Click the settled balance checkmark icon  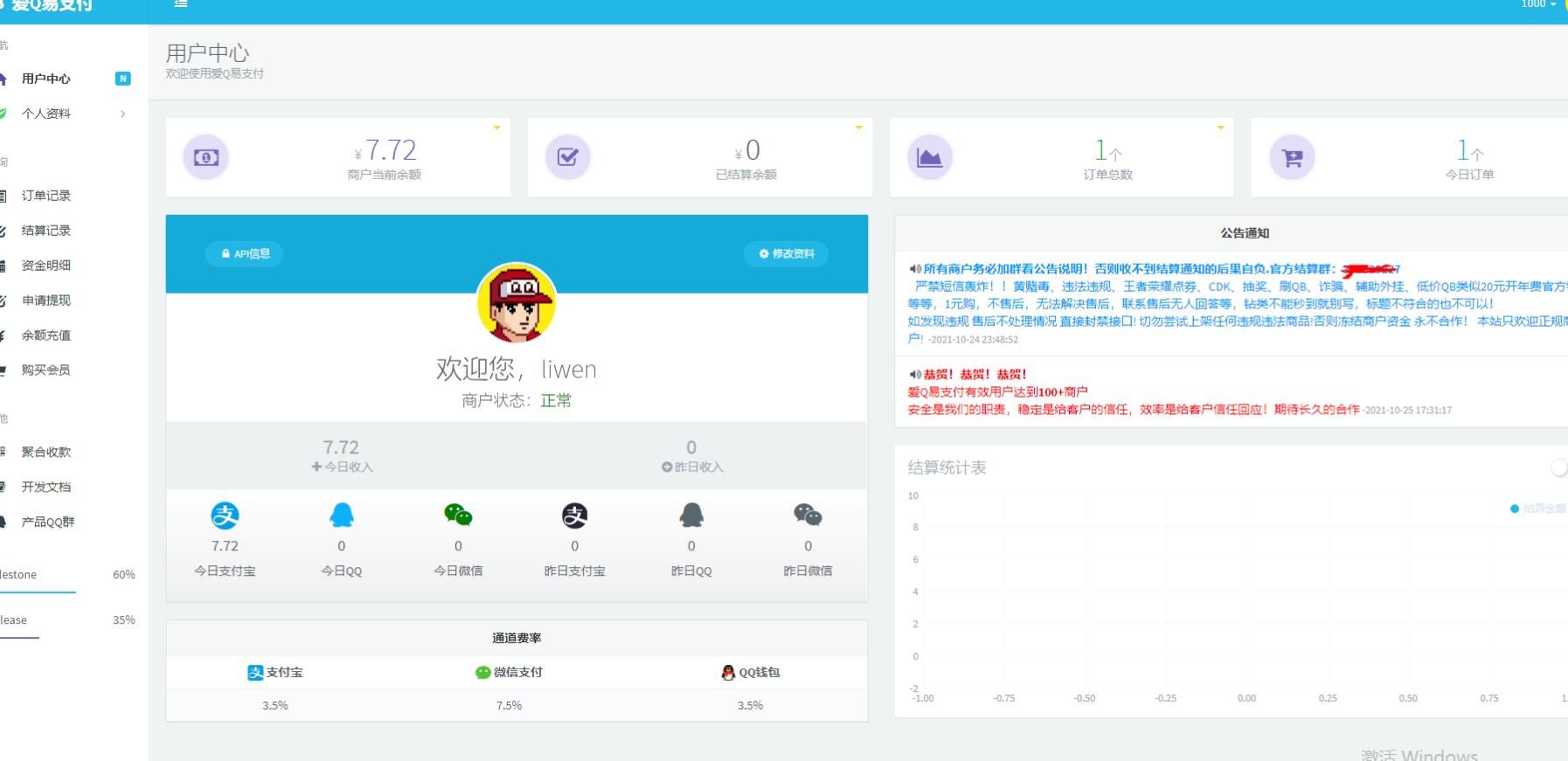coord(568,157)
